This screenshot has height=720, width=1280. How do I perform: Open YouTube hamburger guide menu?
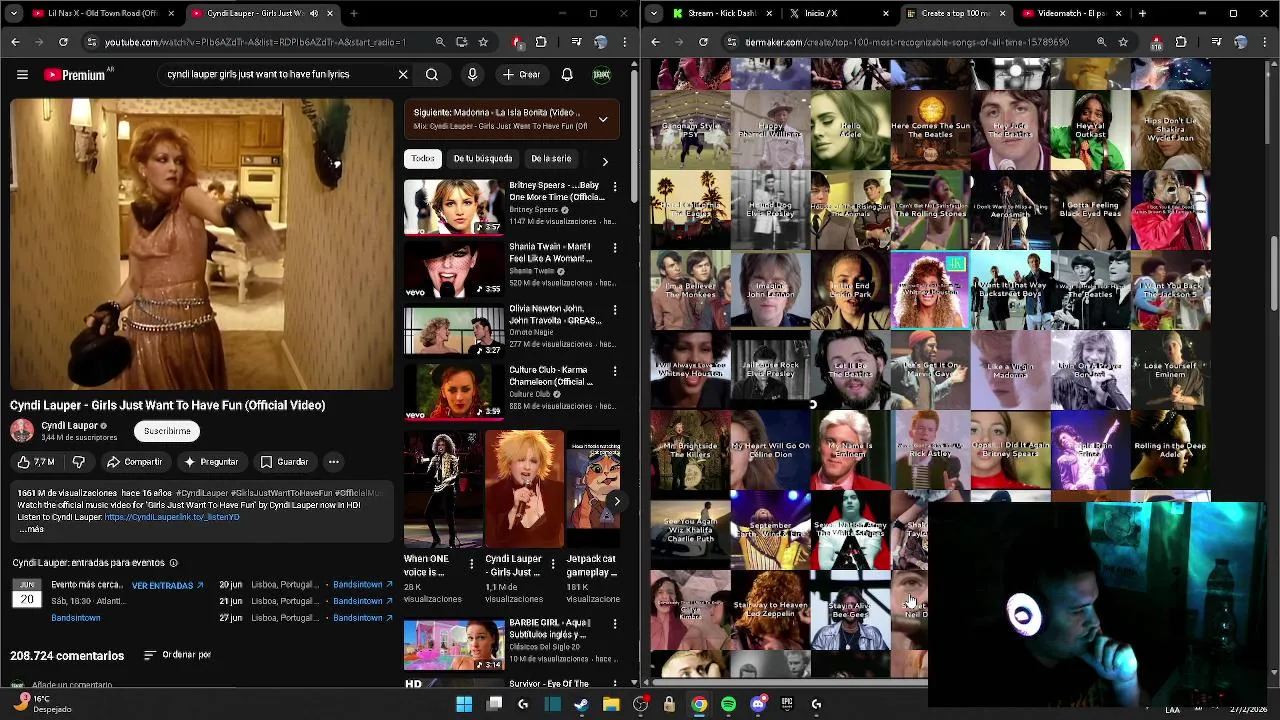(22, 75)
